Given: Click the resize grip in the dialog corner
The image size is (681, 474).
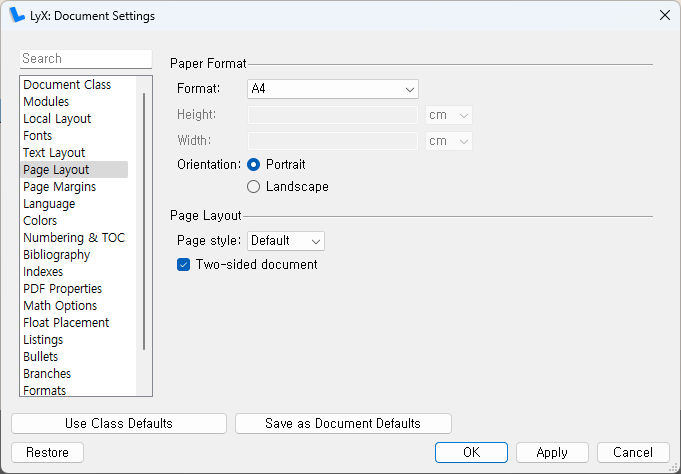Looking at the screenshot, I should [x=674, y=467].
